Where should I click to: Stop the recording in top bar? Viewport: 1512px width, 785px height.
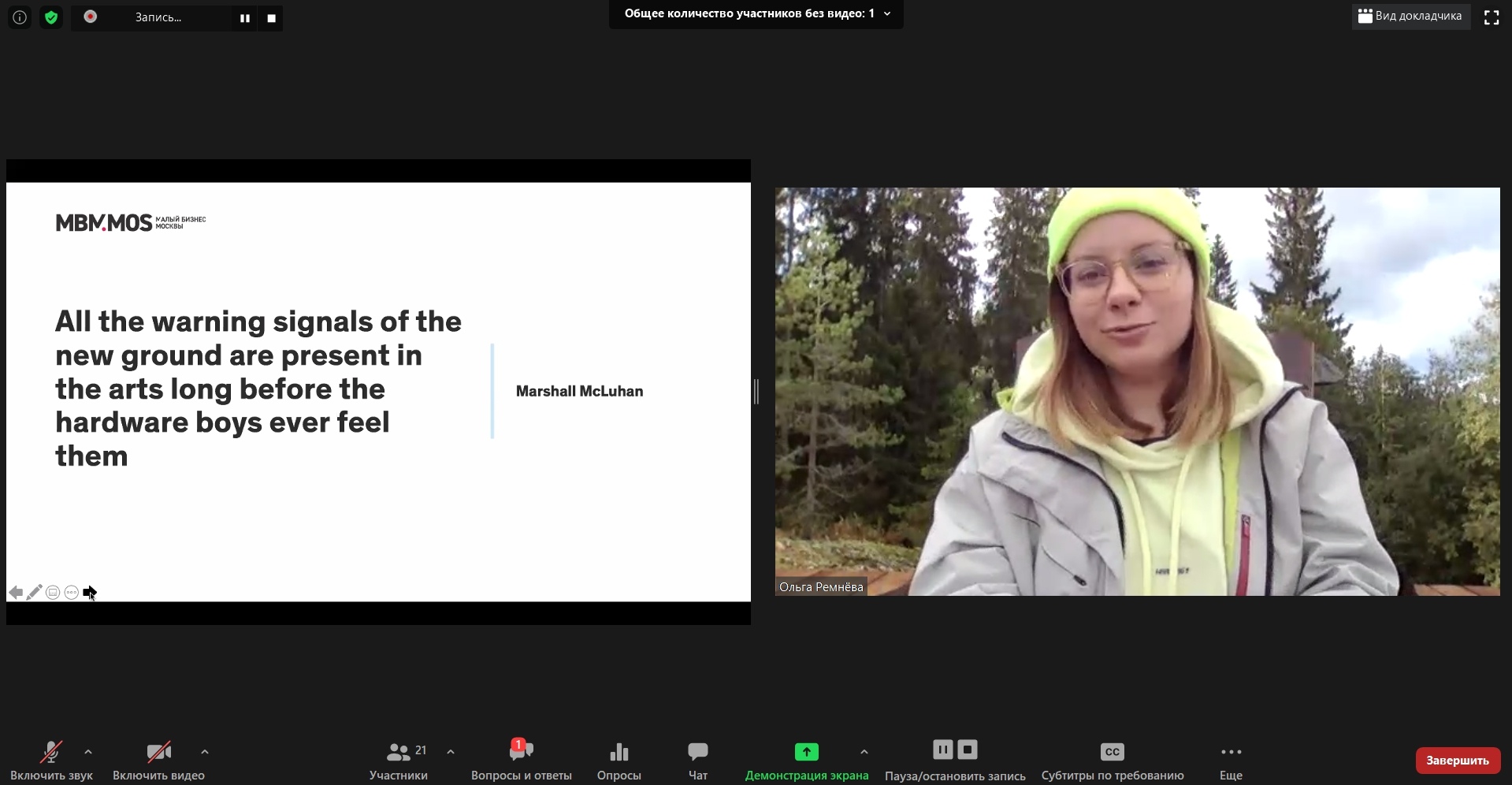271,18
